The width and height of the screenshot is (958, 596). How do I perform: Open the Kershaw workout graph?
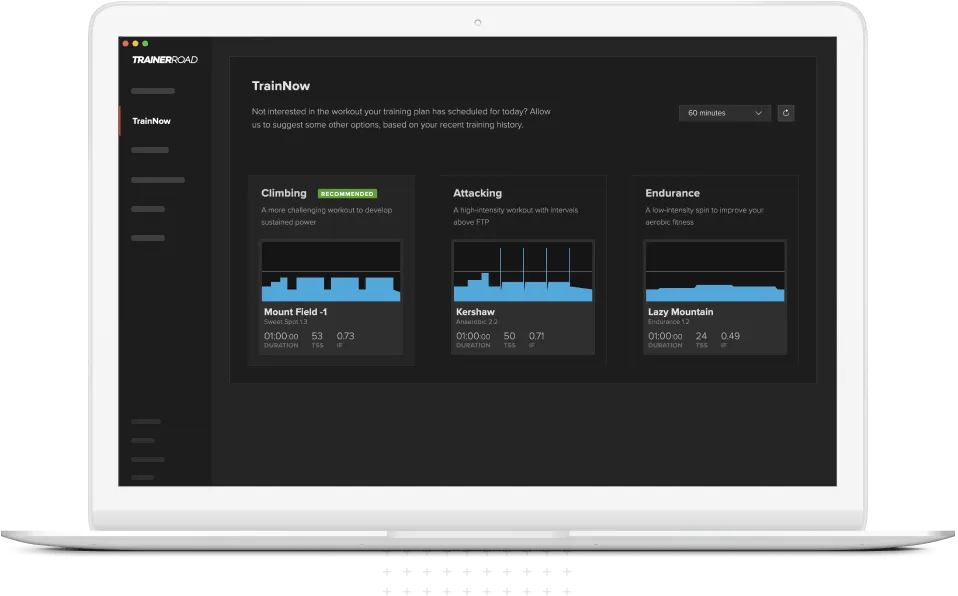click(x=524, y=272)
